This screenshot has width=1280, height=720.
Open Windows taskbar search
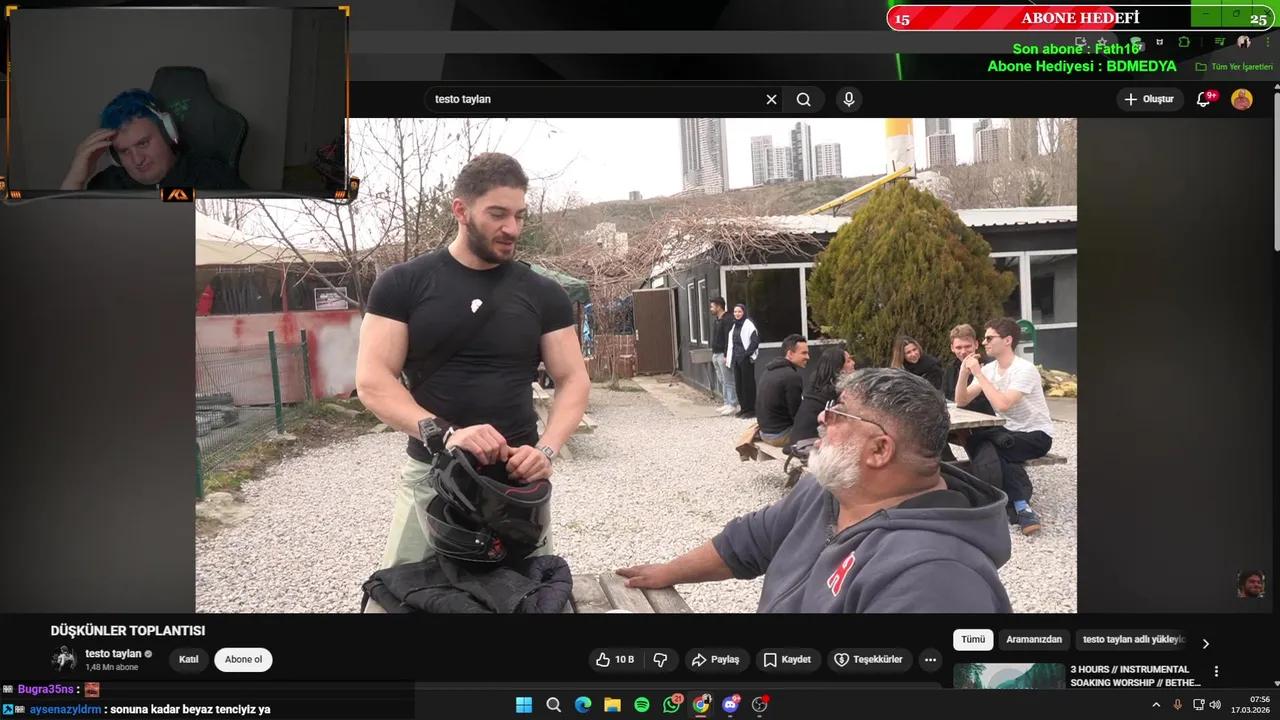(x=553, y=705)
